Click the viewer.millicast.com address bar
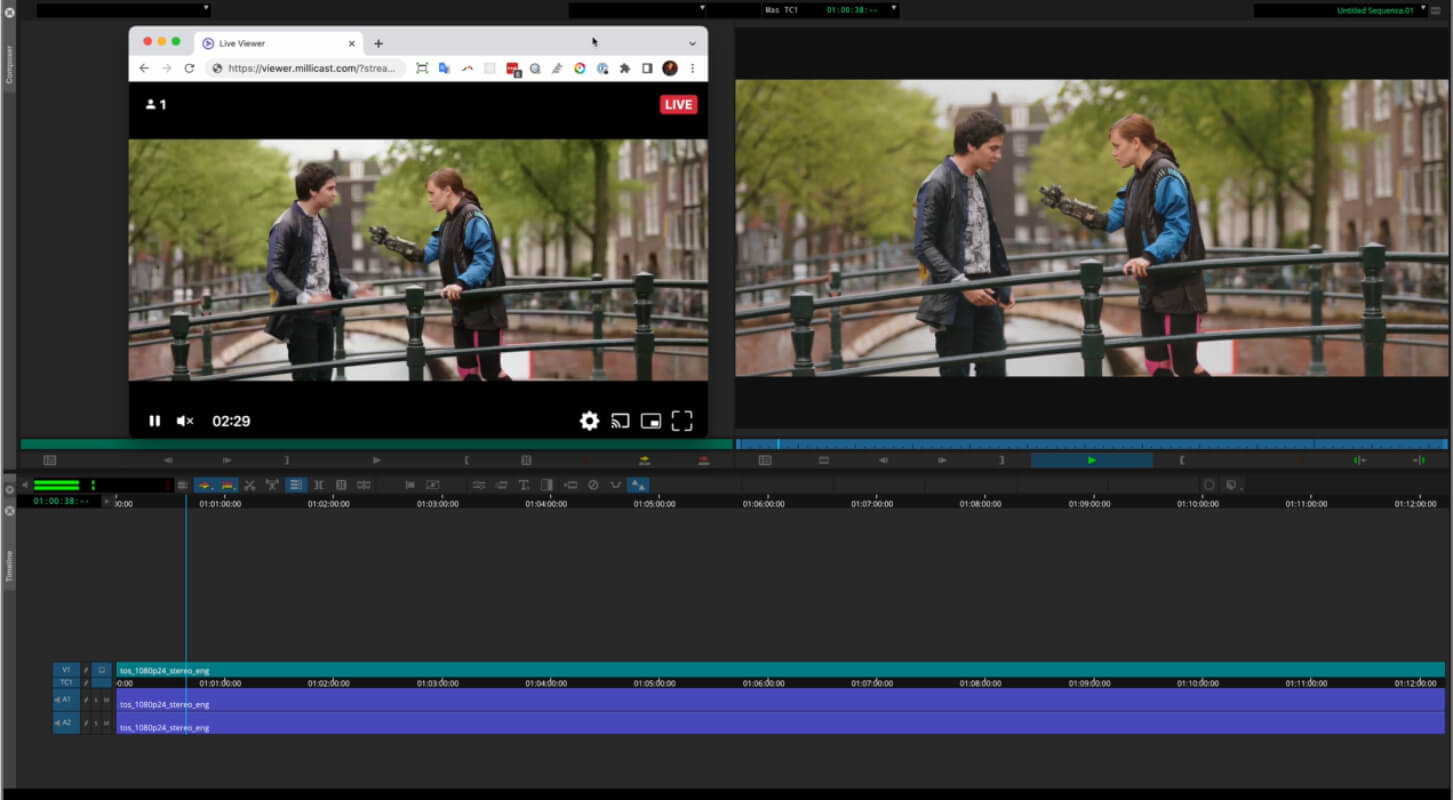Image resolution: width=1453 pixels, height=800 pixels. coord(306,68)
